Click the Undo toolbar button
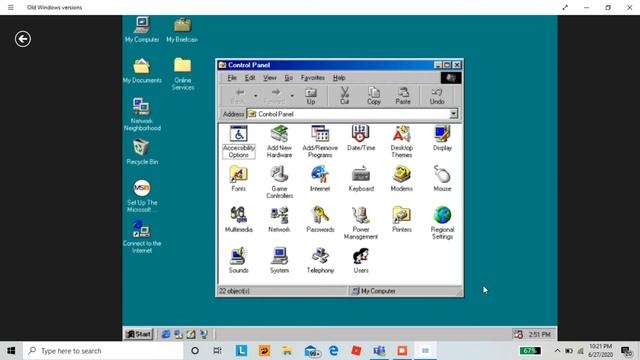Viewport: 640px width, 360px height. [437, 96]
